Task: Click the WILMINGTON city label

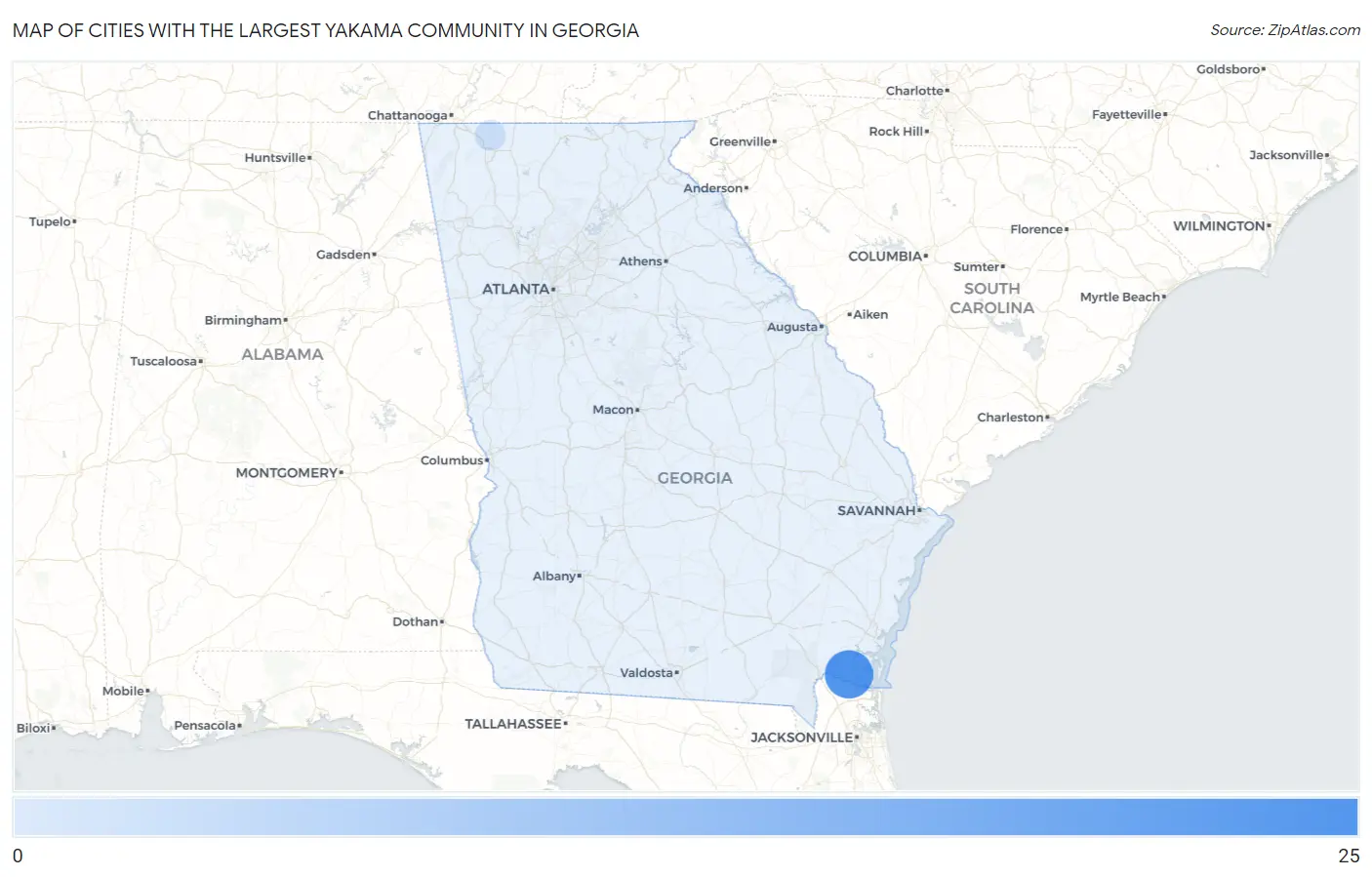Action: pos(1219,226)
